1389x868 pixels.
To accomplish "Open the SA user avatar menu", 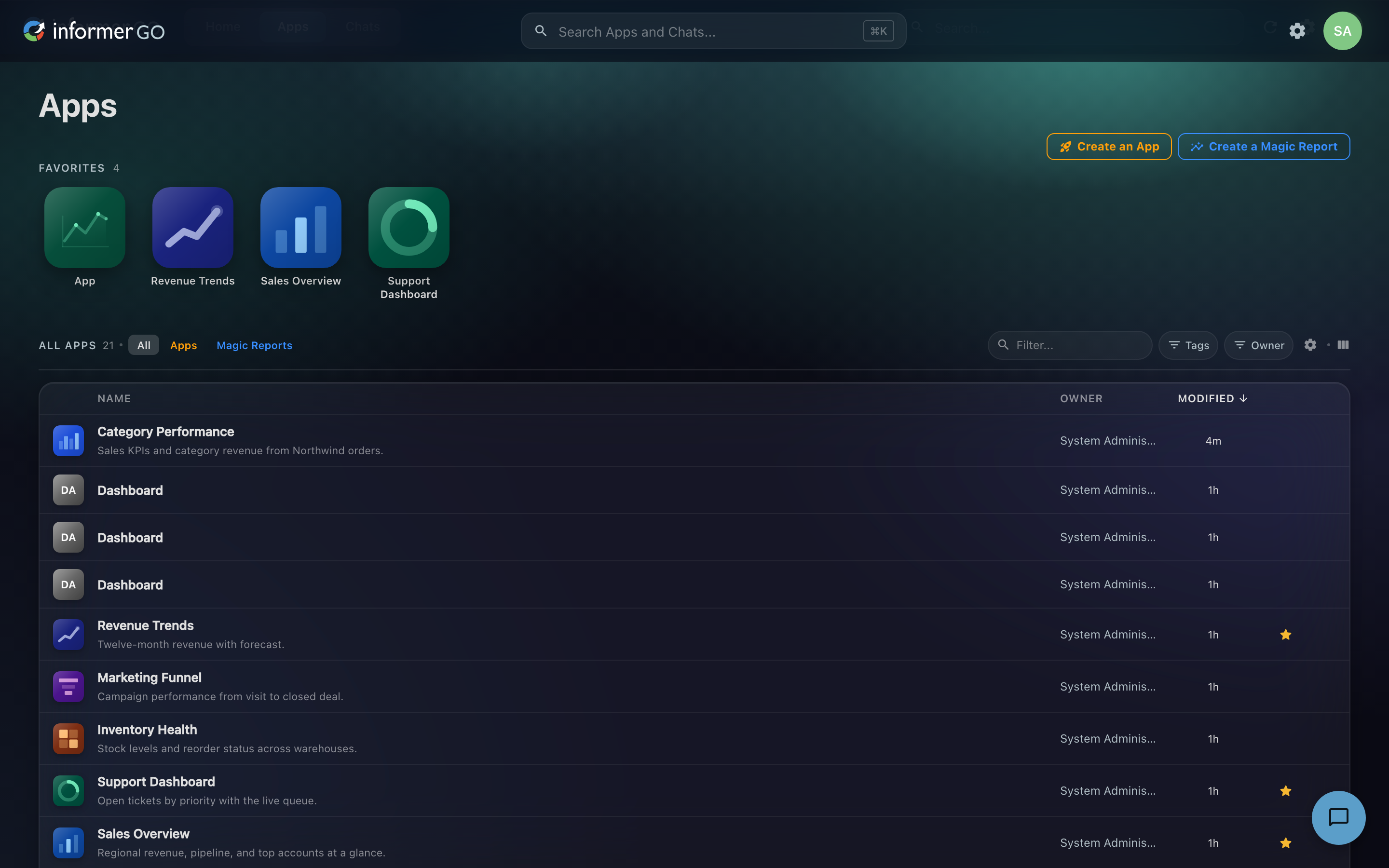I will 1343,31.
